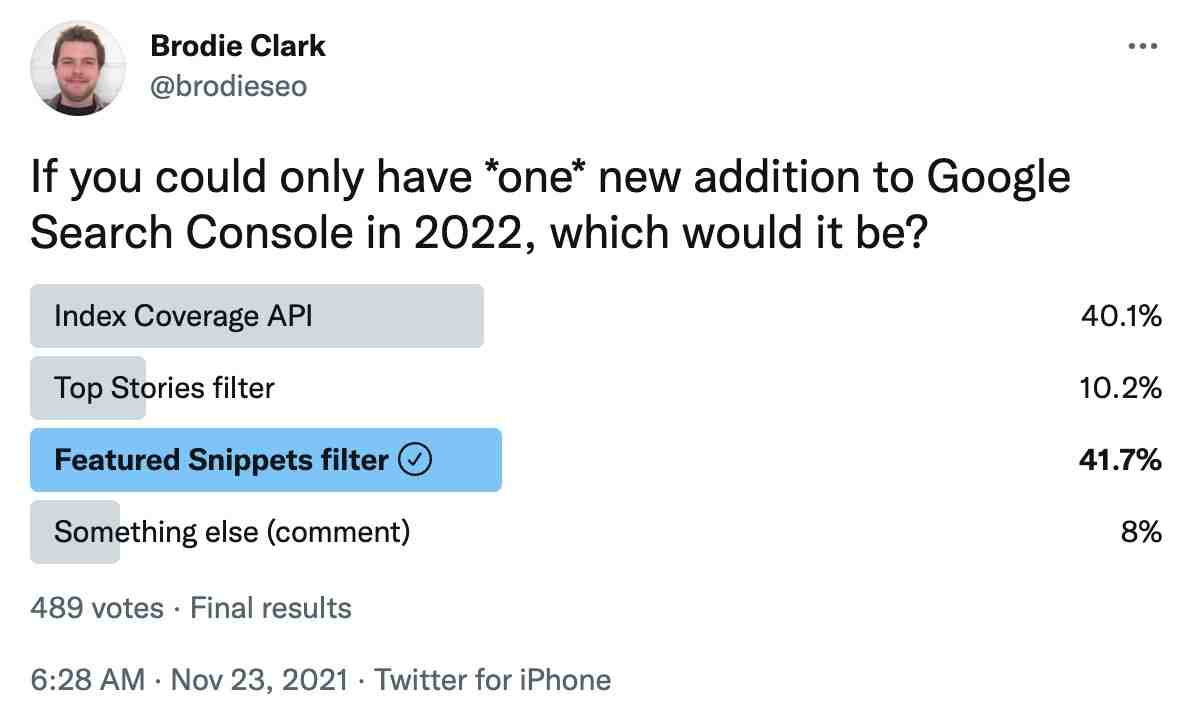Click the Brodie Clark display name
This screenshot has width=1180, height=712.
238,46
